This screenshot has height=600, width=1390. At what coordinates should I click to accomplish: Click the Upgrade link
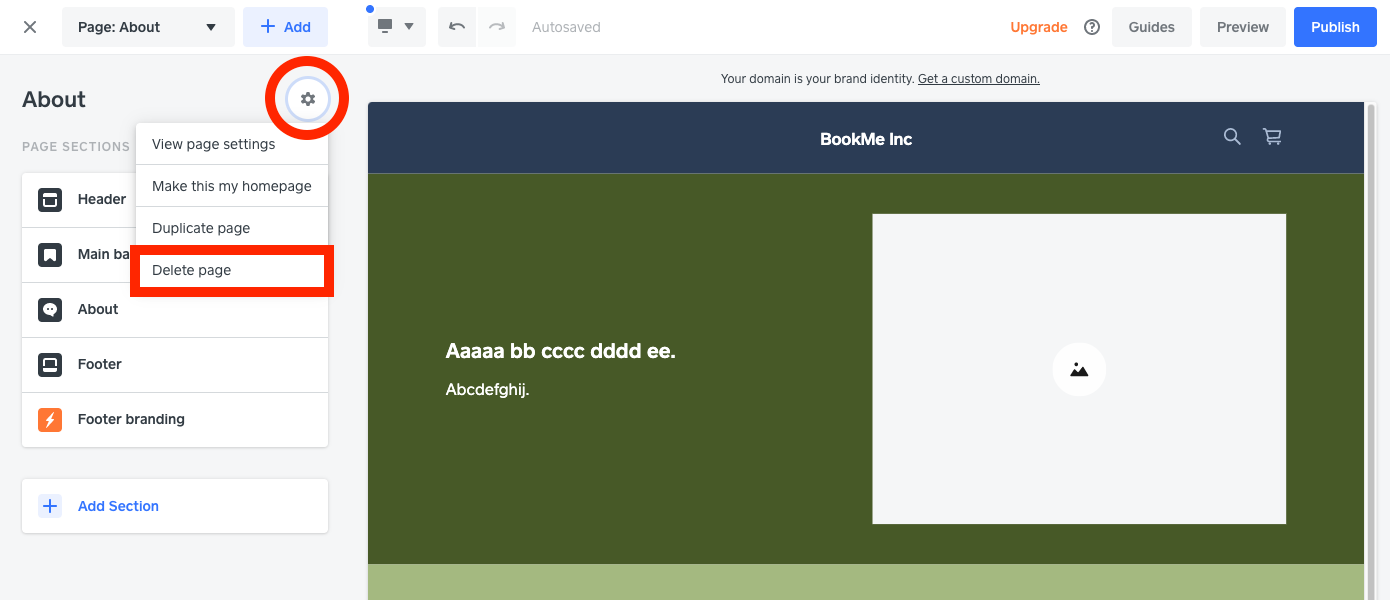pos(1039,27)
